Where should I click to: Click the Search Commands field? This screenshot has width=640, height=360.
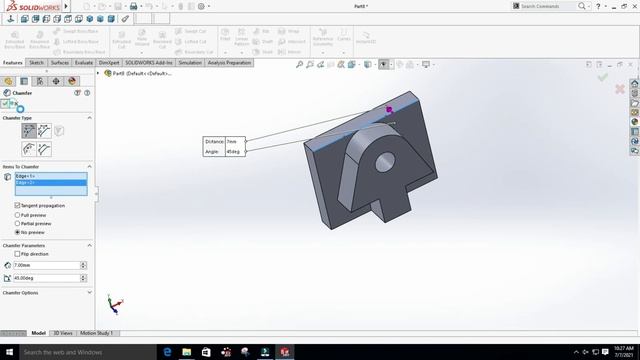(x=547, y=6)
